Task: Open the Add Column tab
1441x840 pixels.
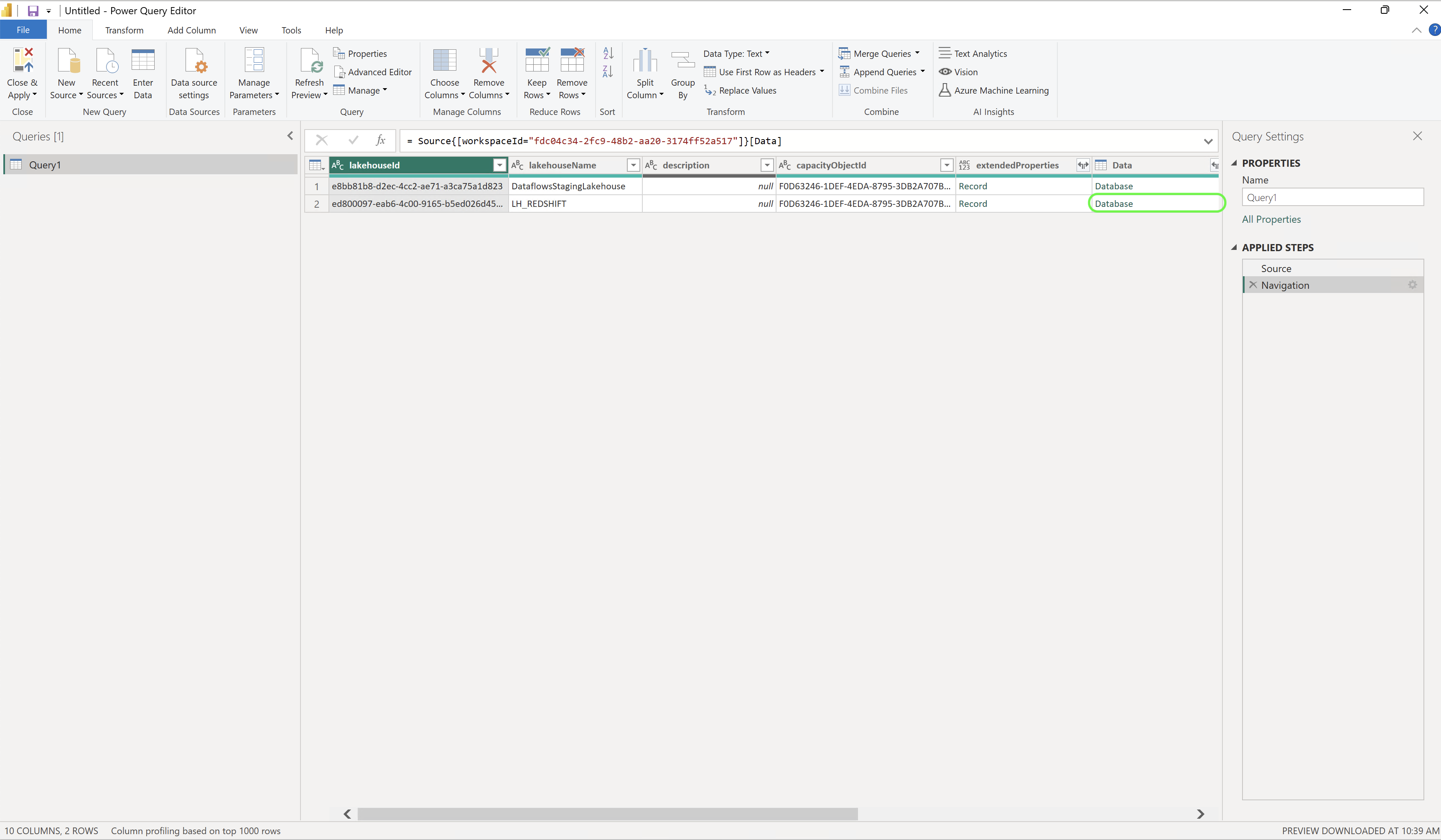Action: pyautogui.click(x=191, y=31)
